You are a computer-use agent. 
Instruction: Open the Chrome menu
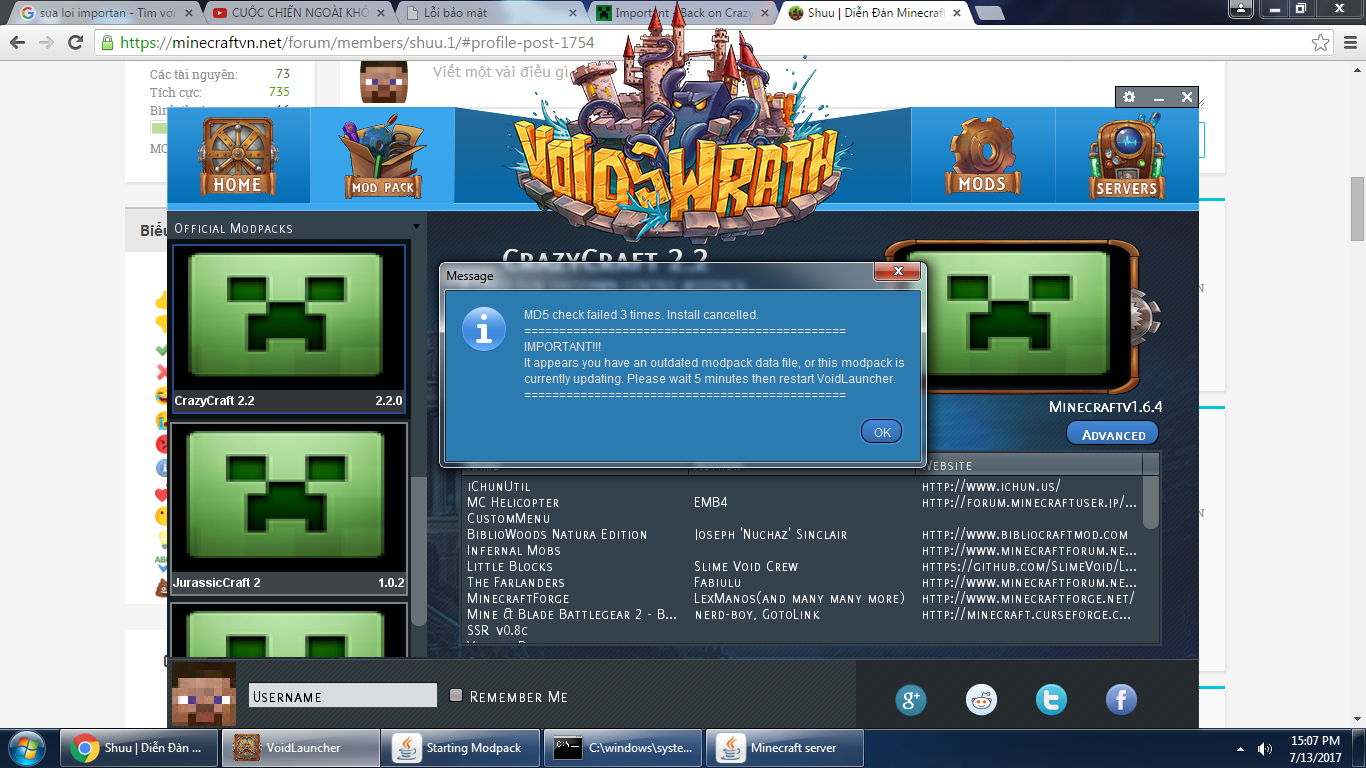1349,43
